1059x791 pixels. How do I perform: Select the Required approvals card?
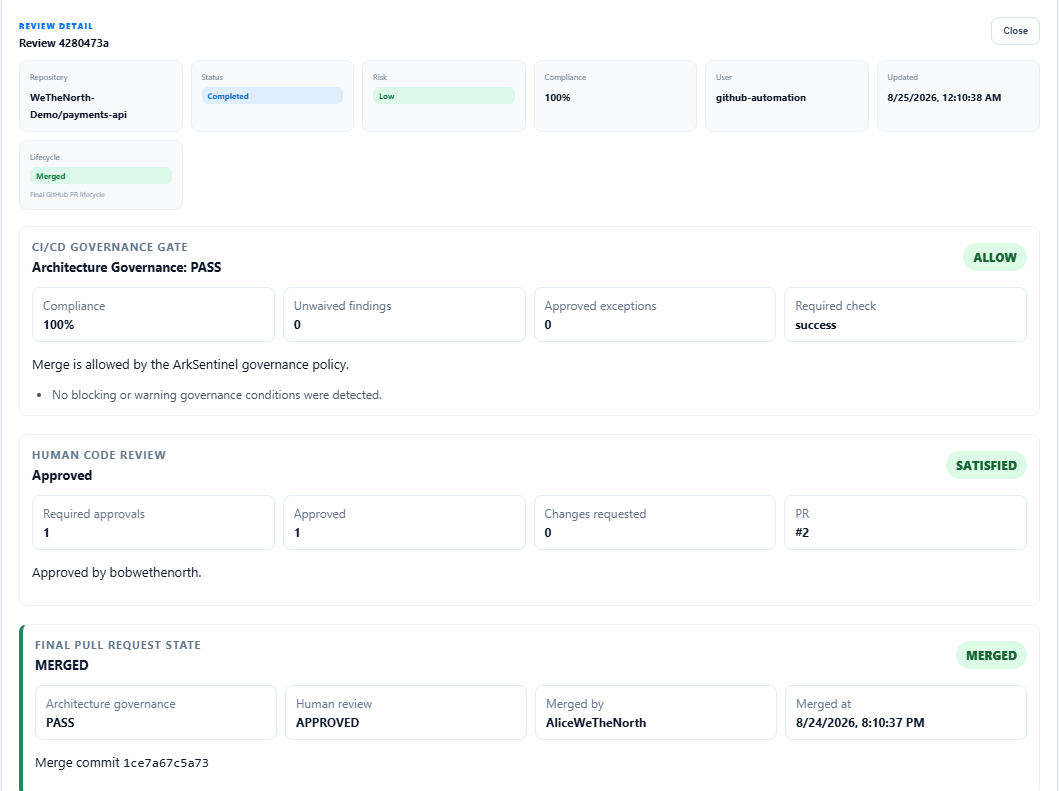(x=153, y=523)
